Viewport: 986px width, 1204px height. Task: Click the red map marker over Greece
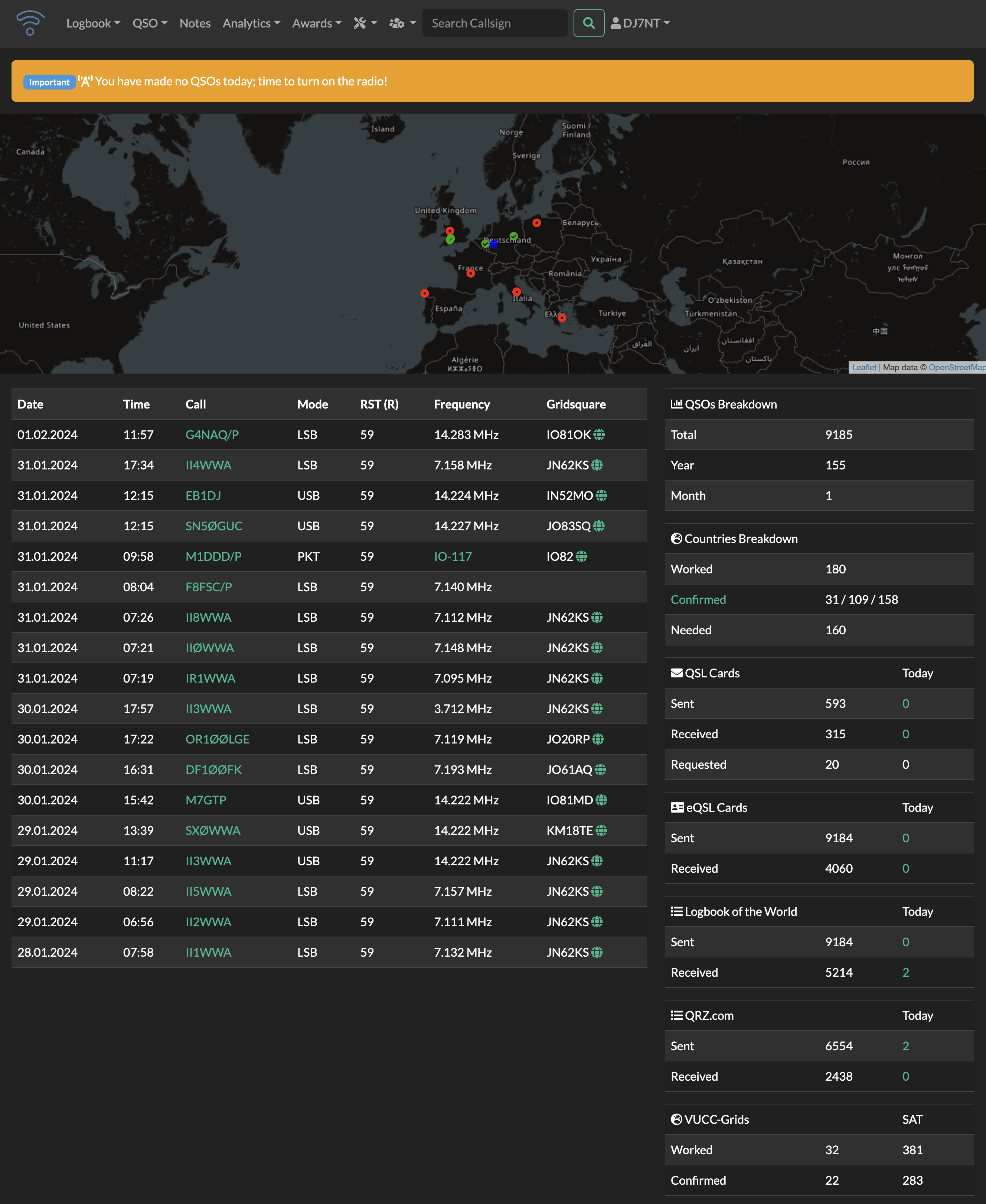pos(562,318)
